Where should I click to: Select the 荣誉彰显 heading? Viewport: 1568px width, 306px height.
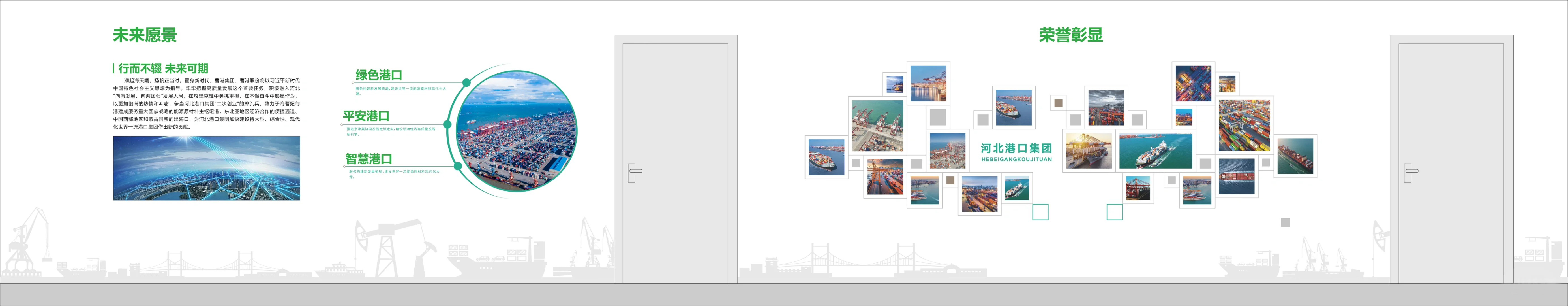(x=1071, y=35)
